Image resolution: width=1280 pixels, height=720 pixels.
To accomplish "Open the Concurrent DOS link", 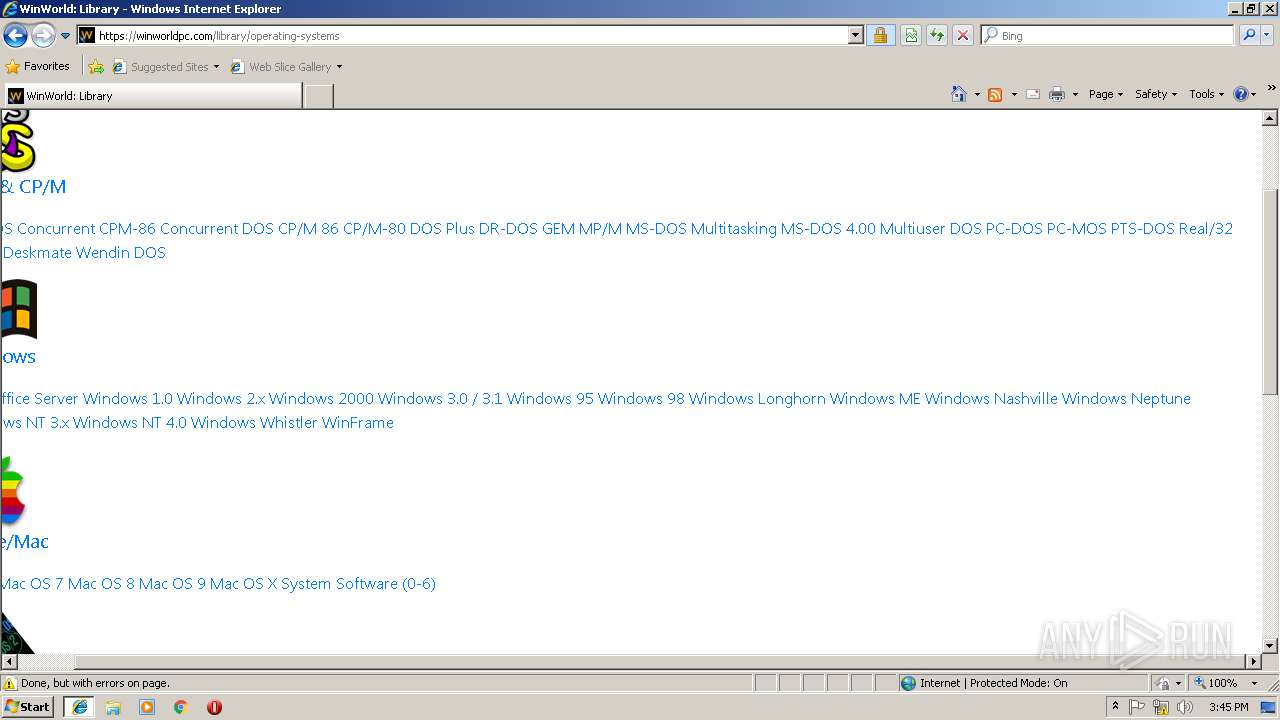I will (217, 228).
